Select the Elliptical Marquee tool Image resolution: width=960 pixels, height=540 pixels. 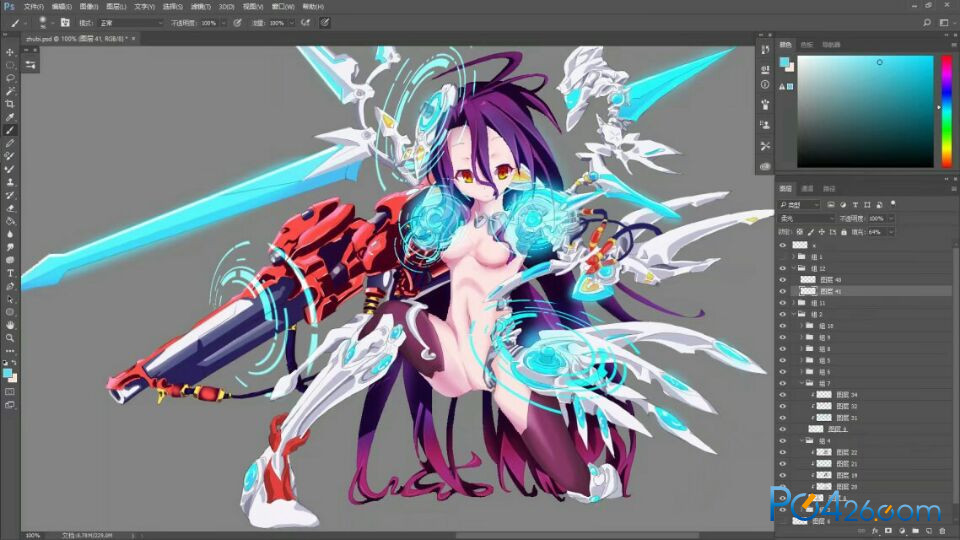[10, 65]
